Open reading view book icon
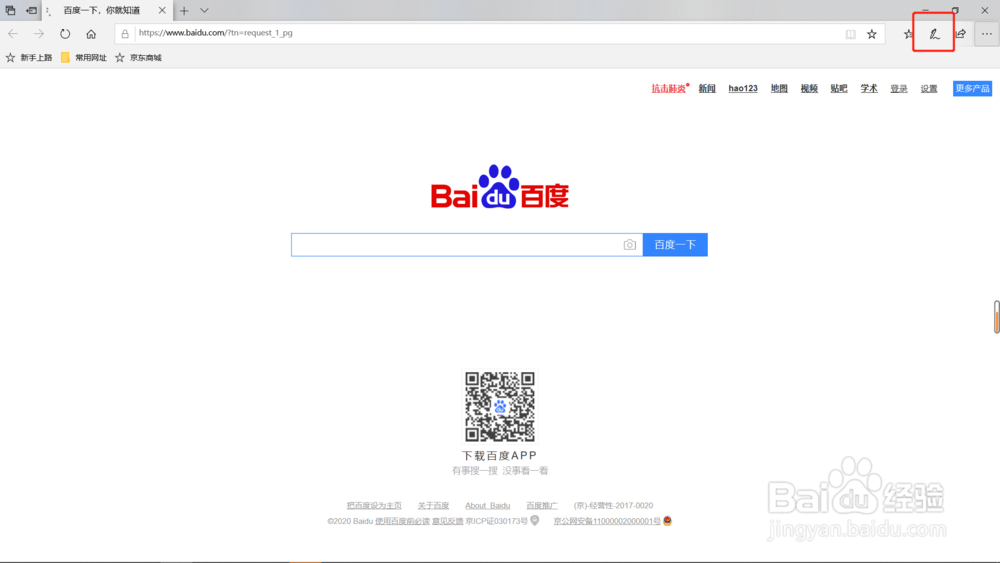The height and width of the screenshot is (563, 1000). pyautogui.click(x=850, y=34)
